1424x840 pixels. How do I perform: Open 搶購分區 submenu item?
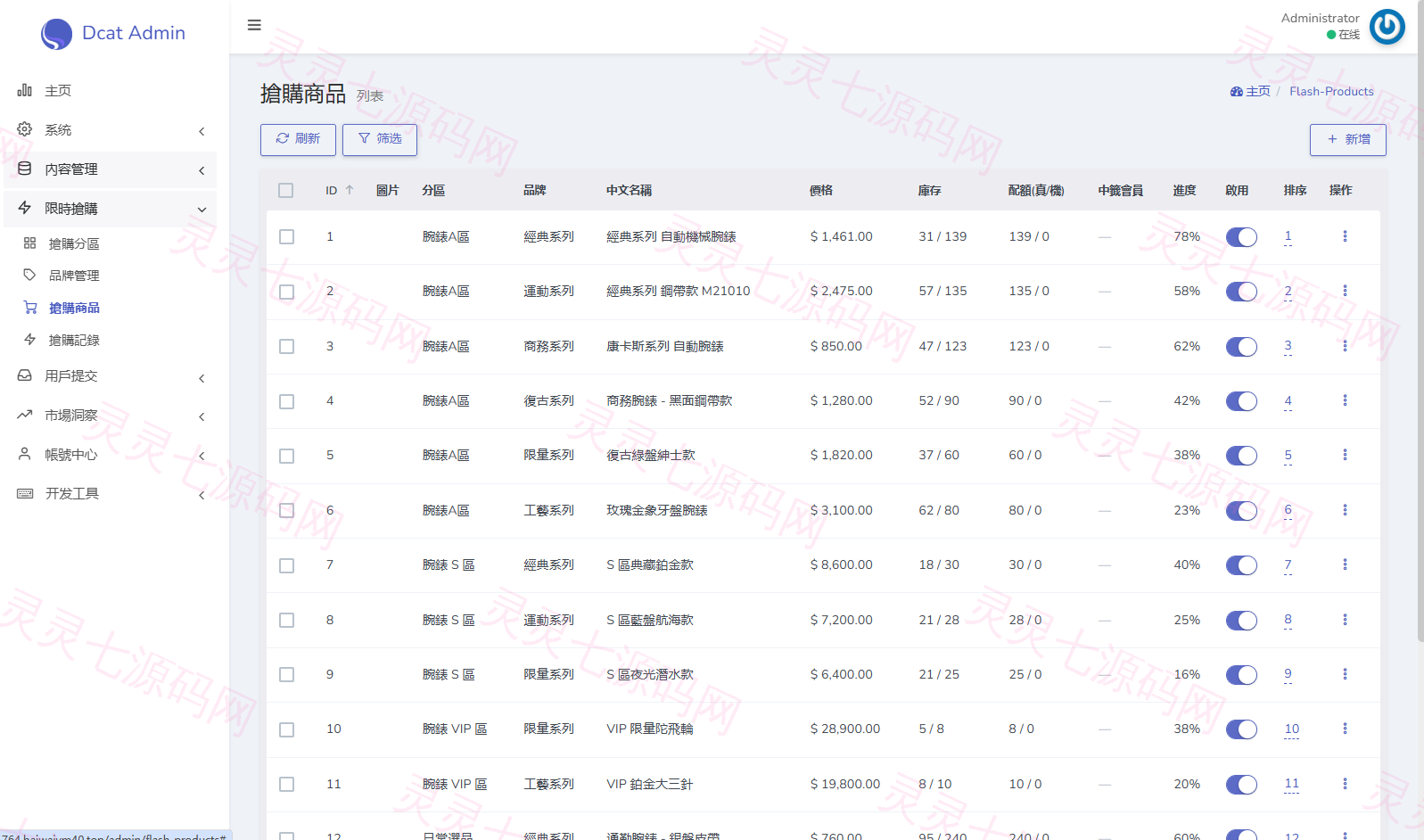(x=74, y=243)
